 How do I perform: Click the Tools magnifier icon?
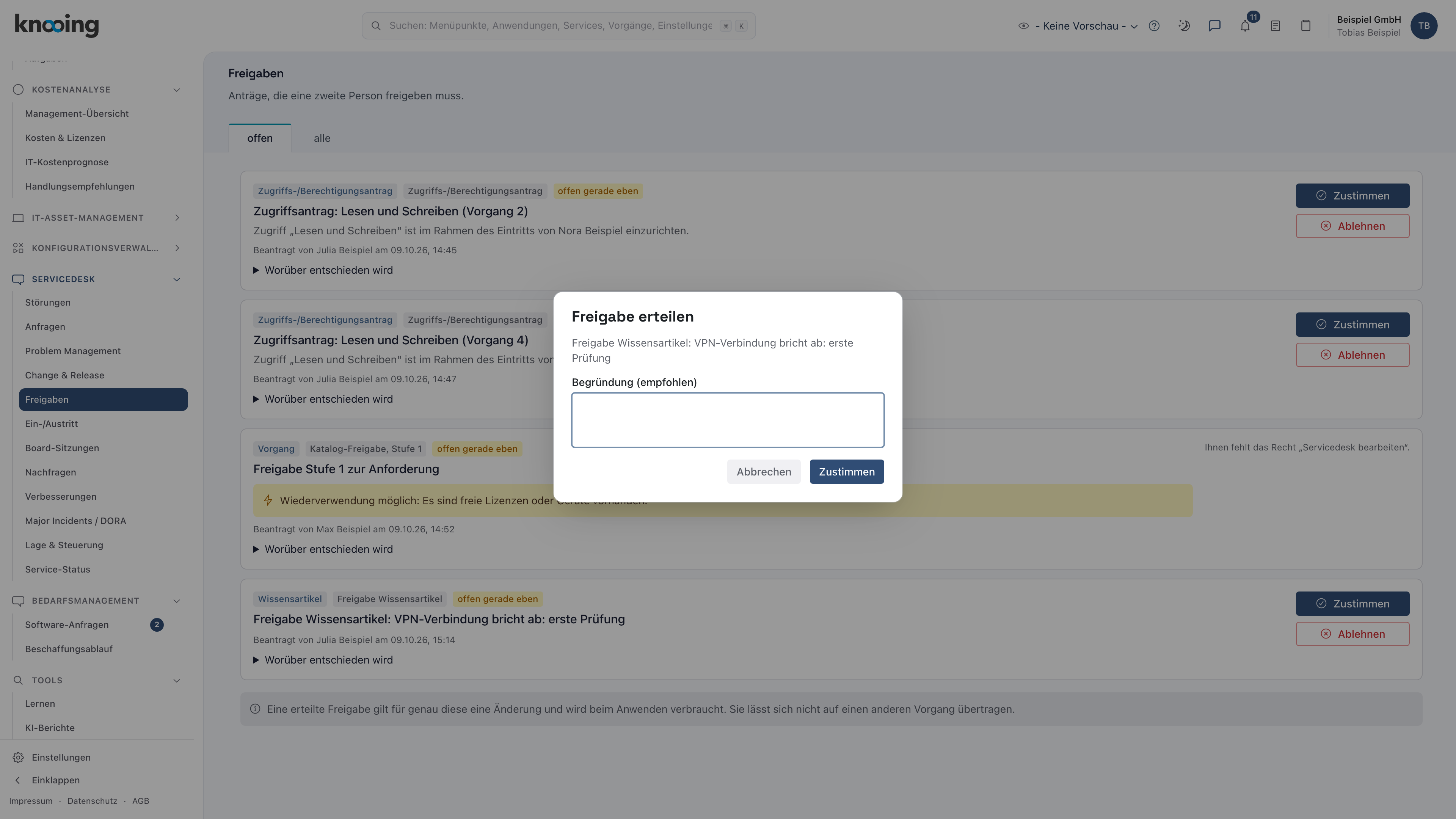coord(18,681)
